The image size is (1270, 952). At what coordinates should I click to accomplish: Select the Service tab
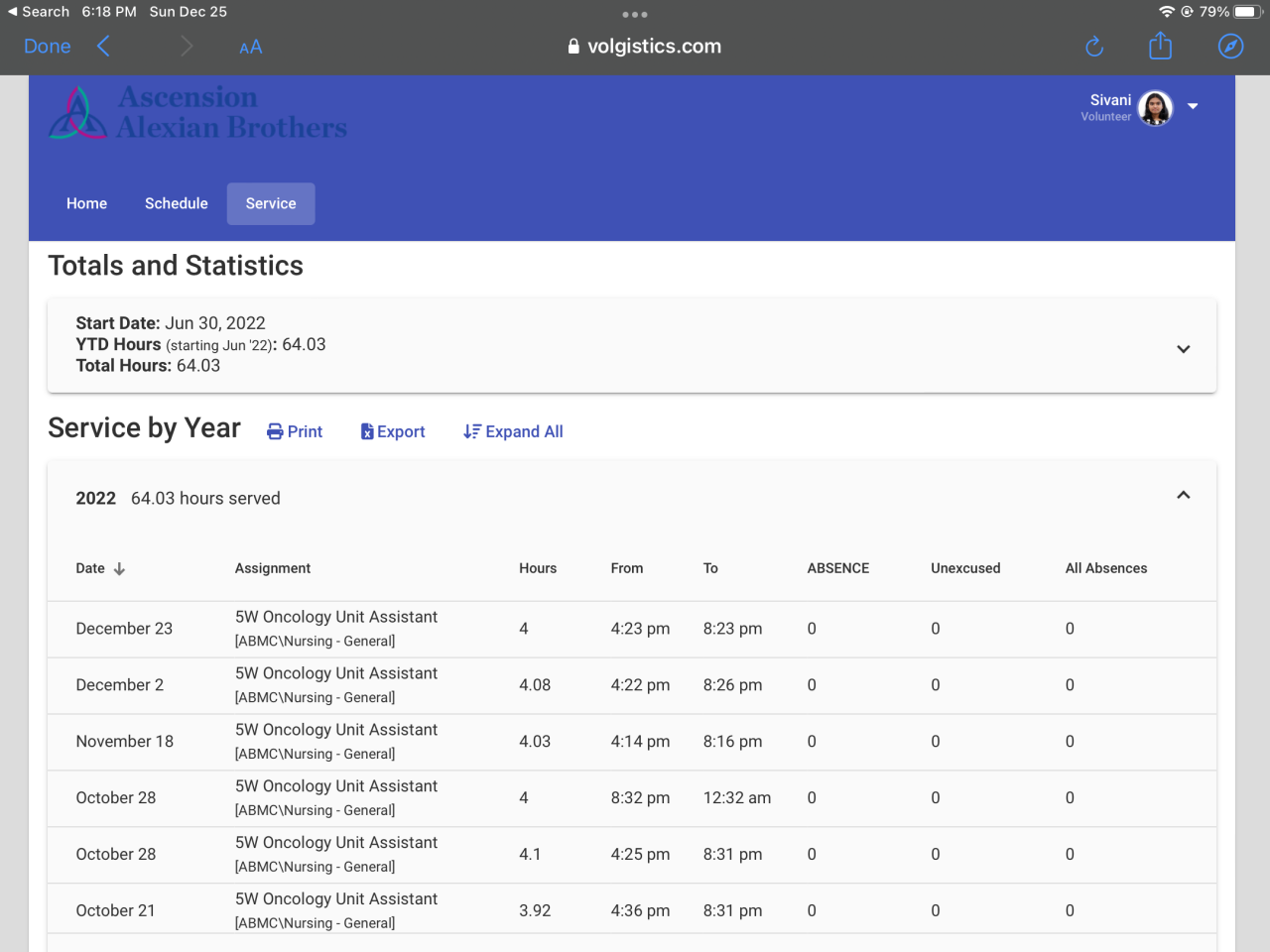coord(271,203)
